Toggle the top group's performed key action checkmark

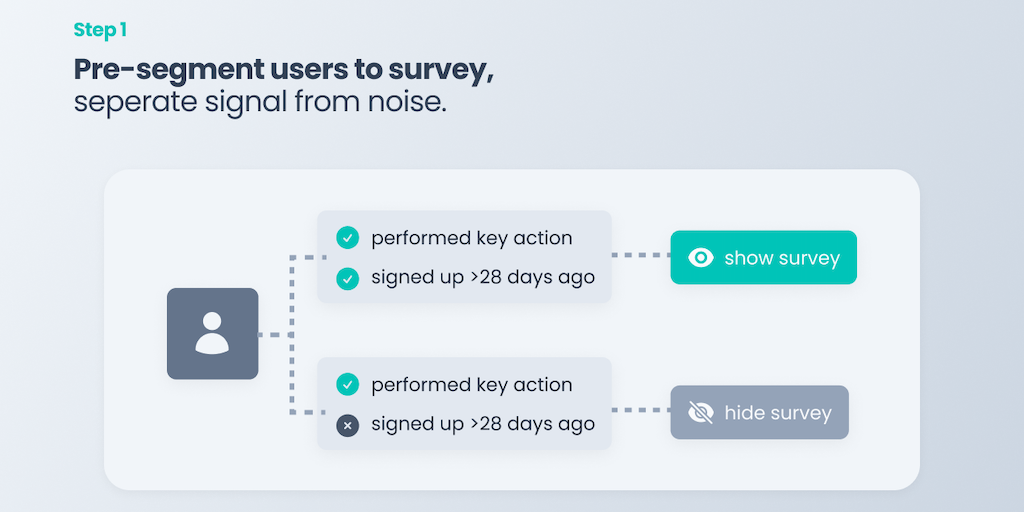[347, 238]
